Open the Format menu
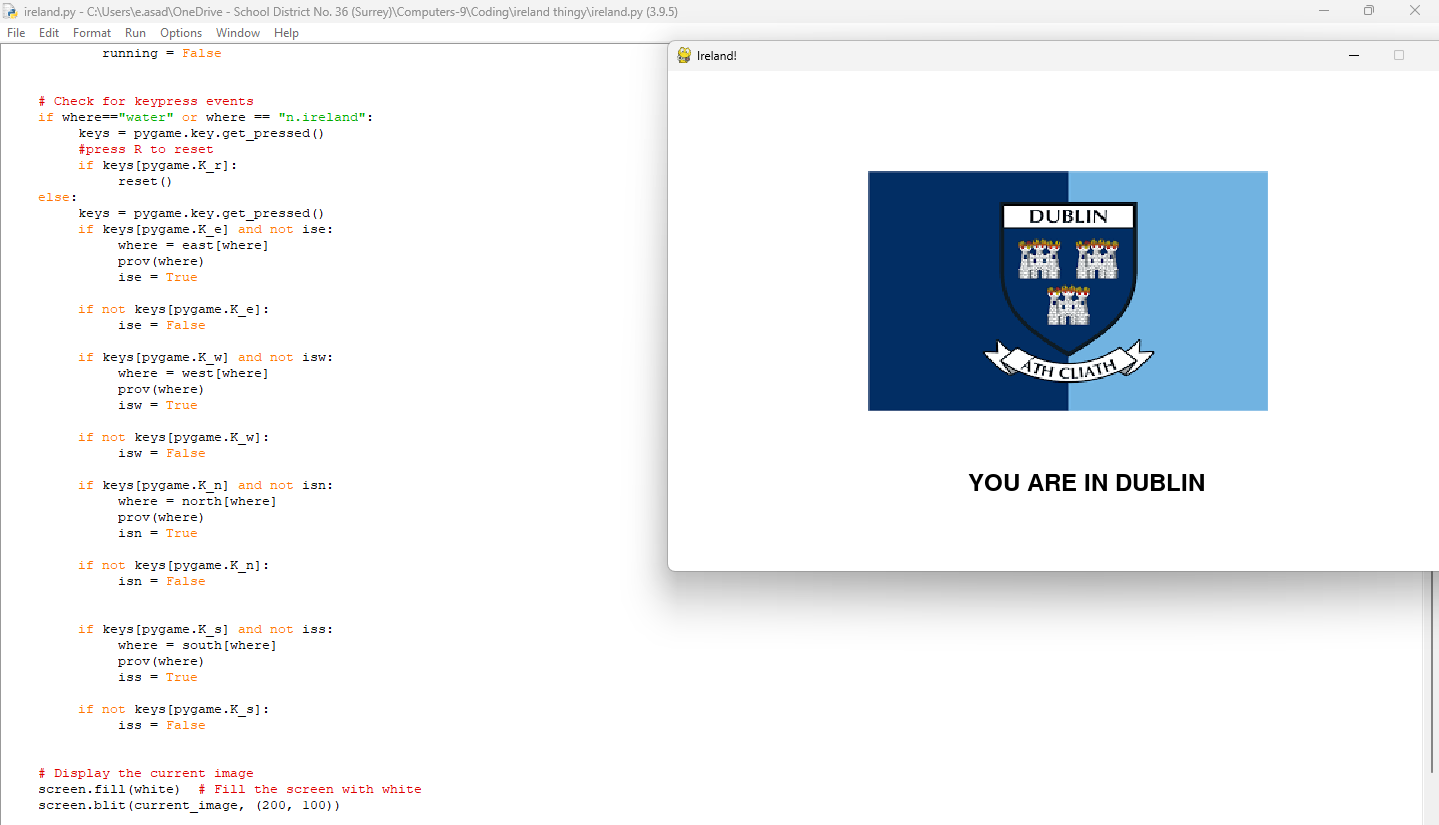The image size is (1439, 825). [x=92, y=33]
